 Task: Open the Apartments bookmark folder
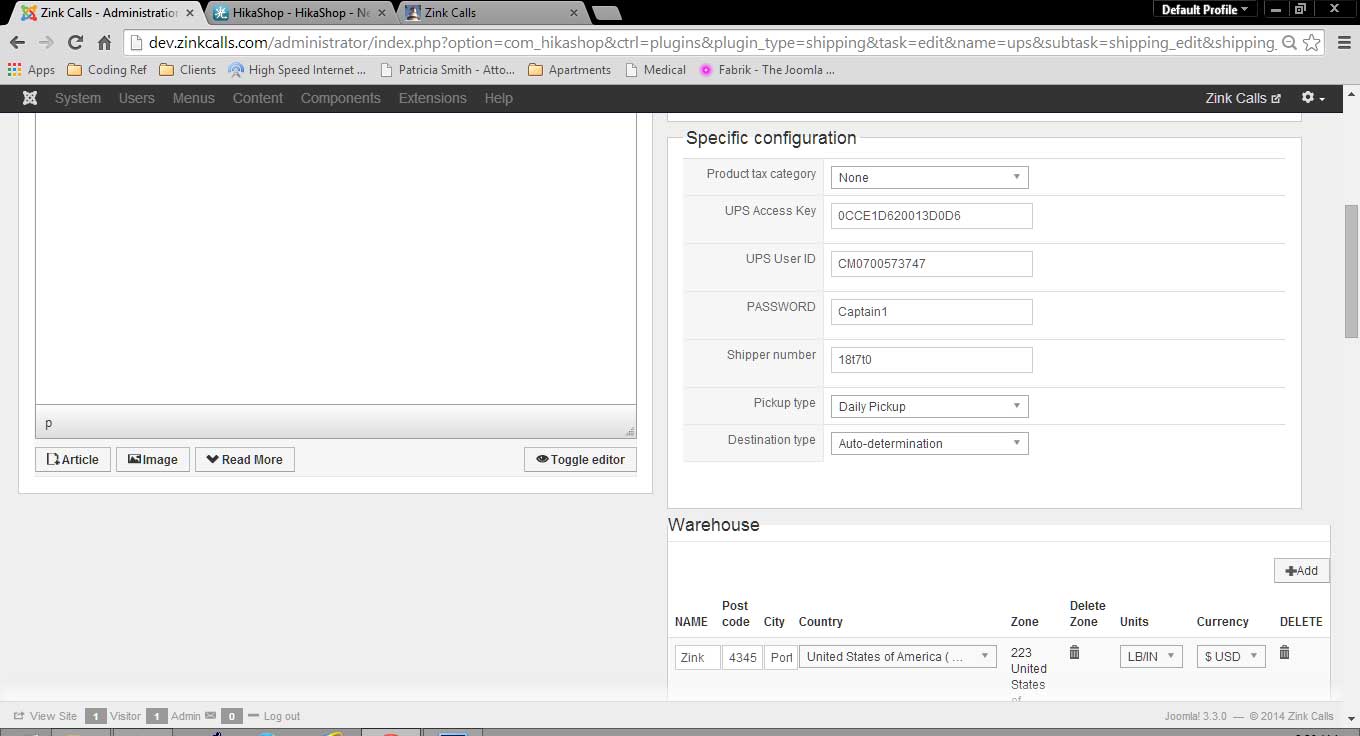(x=569, y=70)
